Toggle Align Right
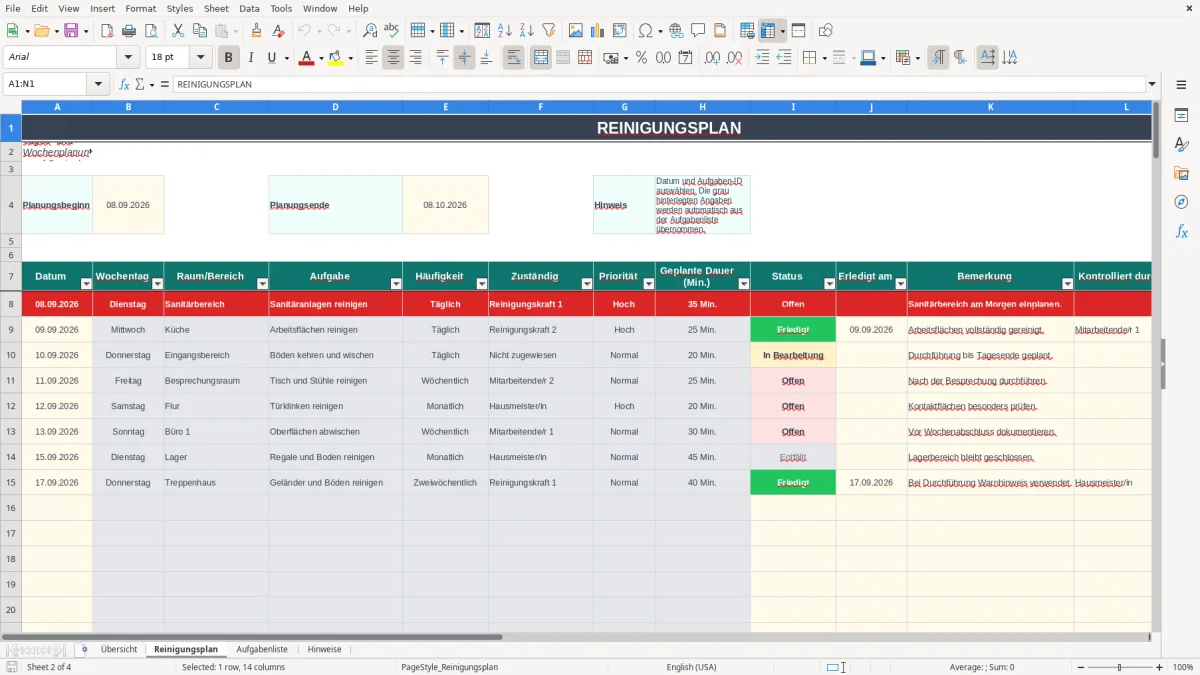 (415, 58)
